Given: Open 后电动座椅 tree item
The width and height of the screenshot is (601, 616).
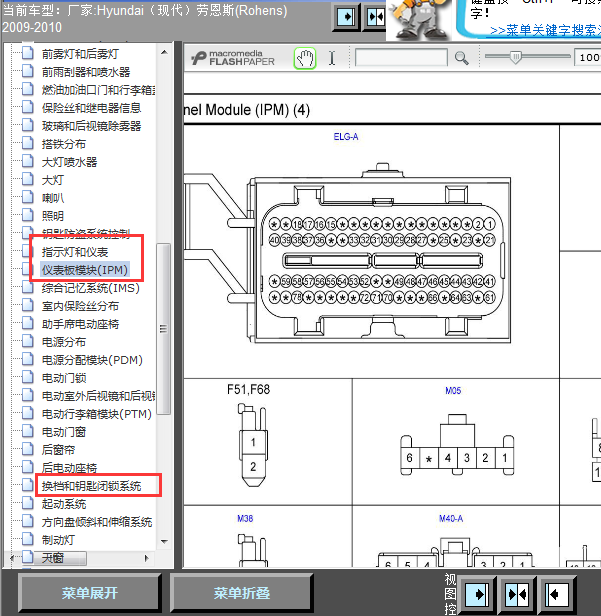Looking at the screenshot, I should pos(69,468).
